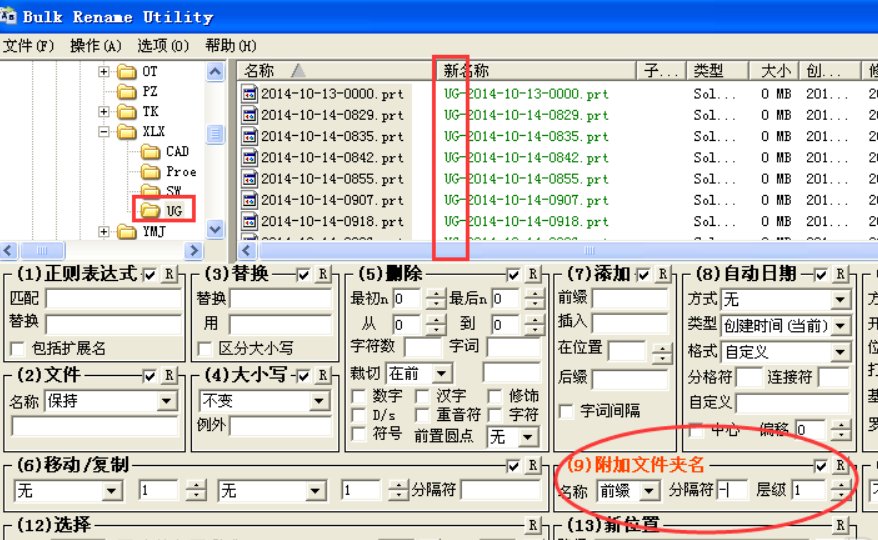Sort by the 类型 column header
This screenshot has width=878, height=540.
(x=718, y=71)
